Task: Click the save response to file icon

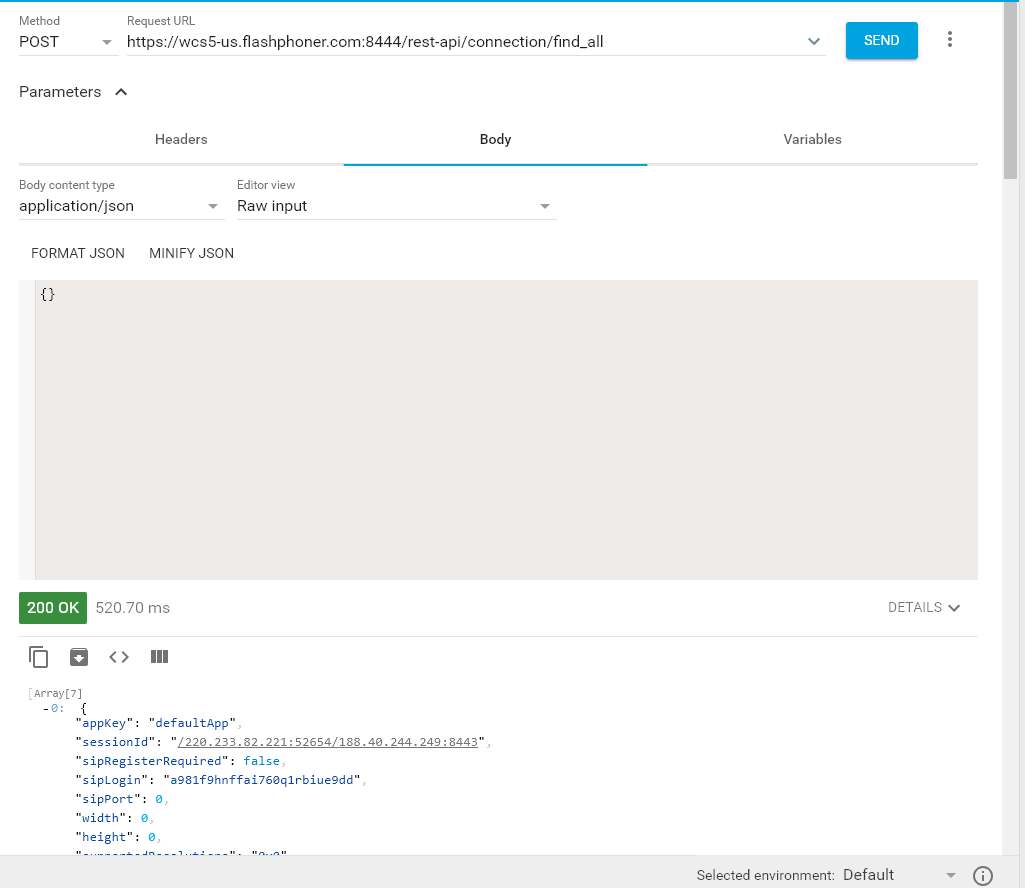Action: click(79, 657)
